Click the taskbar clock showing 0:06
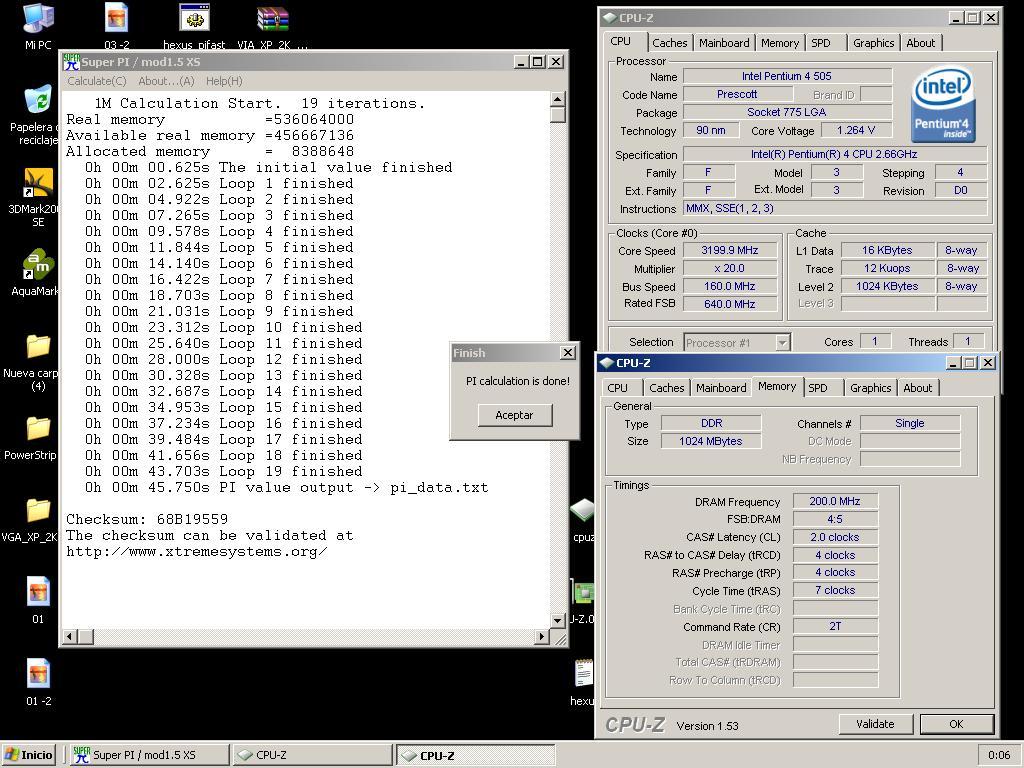Image resolution: width=1024 pixels, height=768 pixels. click(x=999, y=755)
